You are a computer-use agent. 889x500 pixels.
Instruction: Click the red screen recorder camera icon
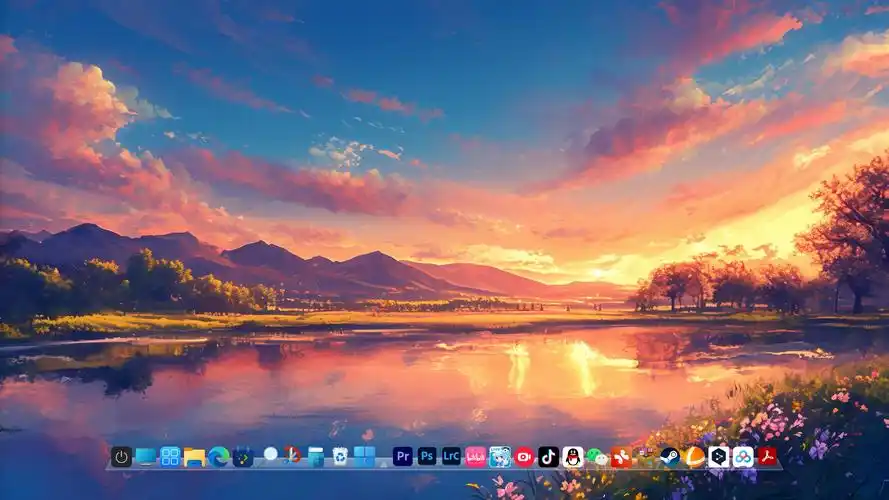(x=524, y=457)
